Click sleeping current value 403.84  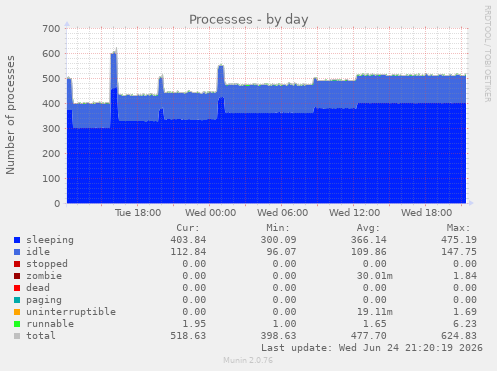click(188, 240)
